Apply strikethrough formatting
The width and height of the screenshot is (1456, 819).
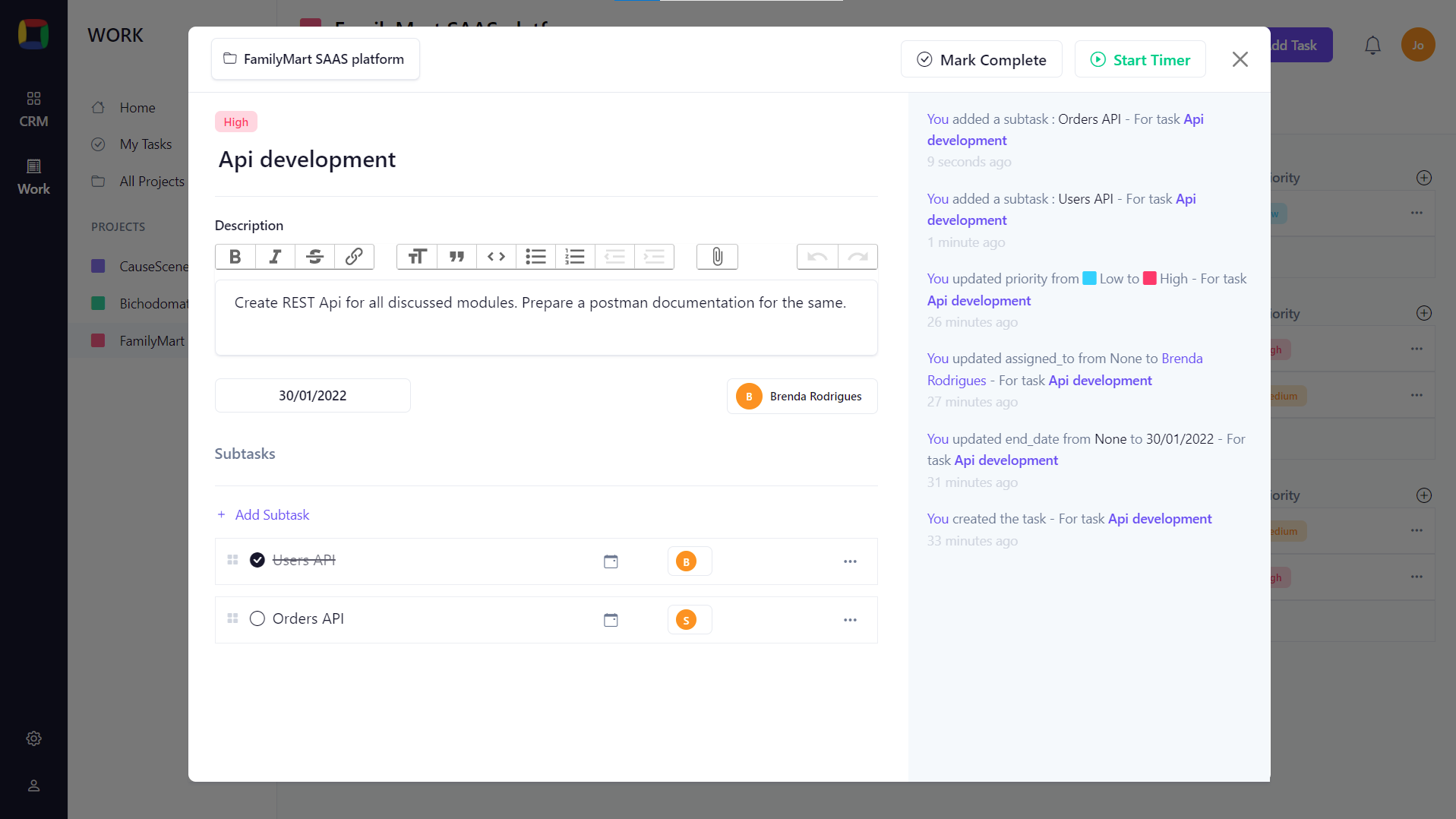314,257
